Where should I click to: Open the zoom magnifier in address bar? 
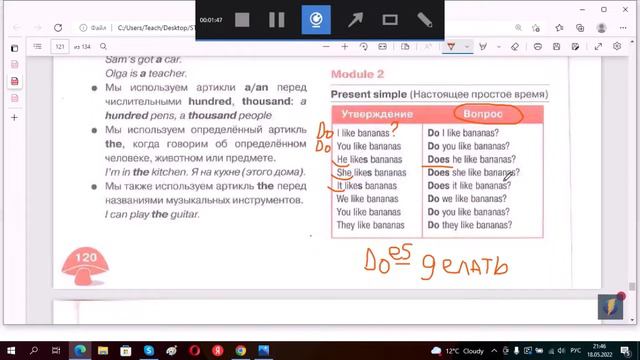click(518, 28)
